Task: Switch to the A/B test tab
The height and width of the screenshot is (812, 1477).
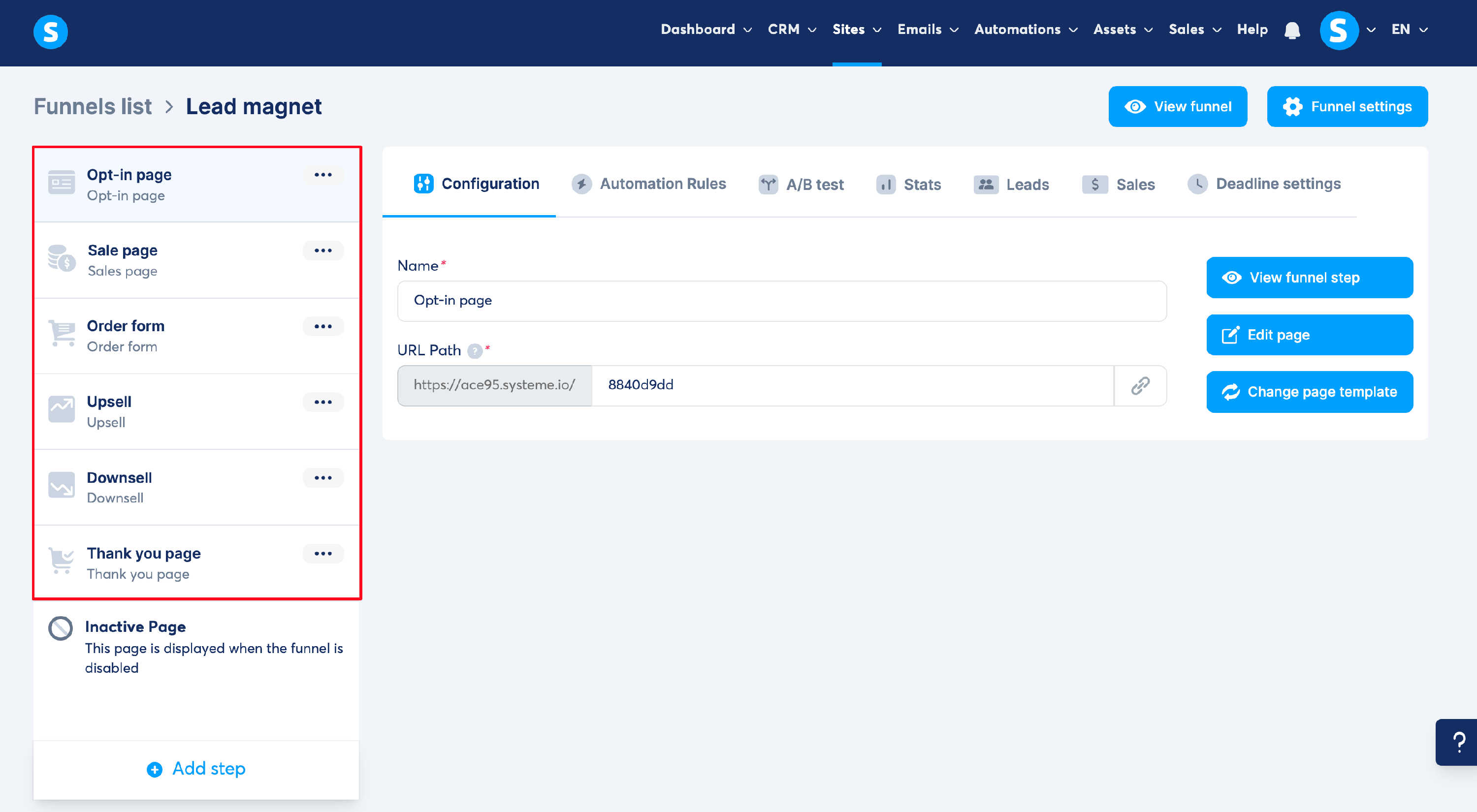Action: click(801, 184)
